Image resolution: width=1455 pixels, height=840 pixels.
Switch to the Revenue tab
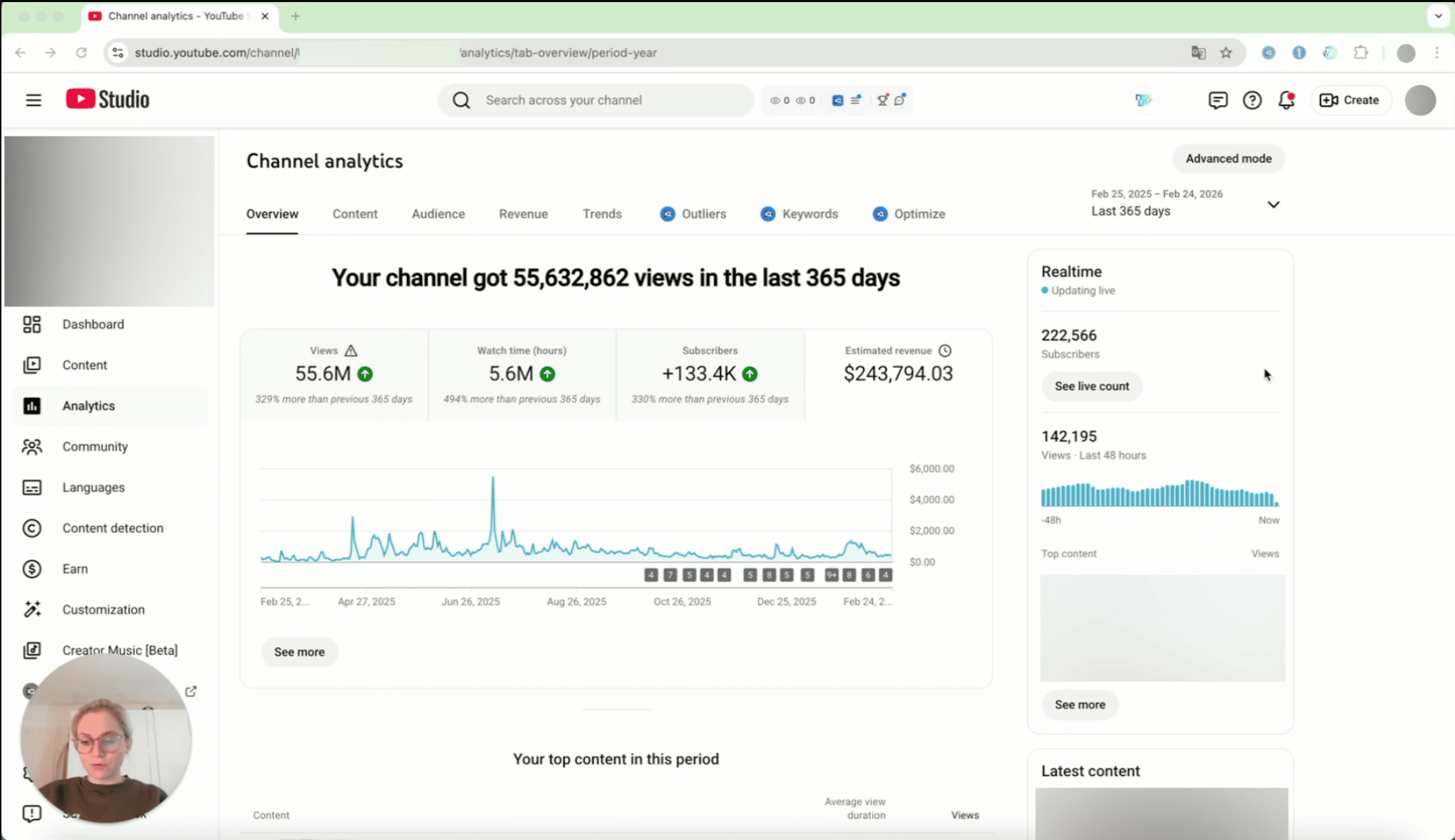523,214
